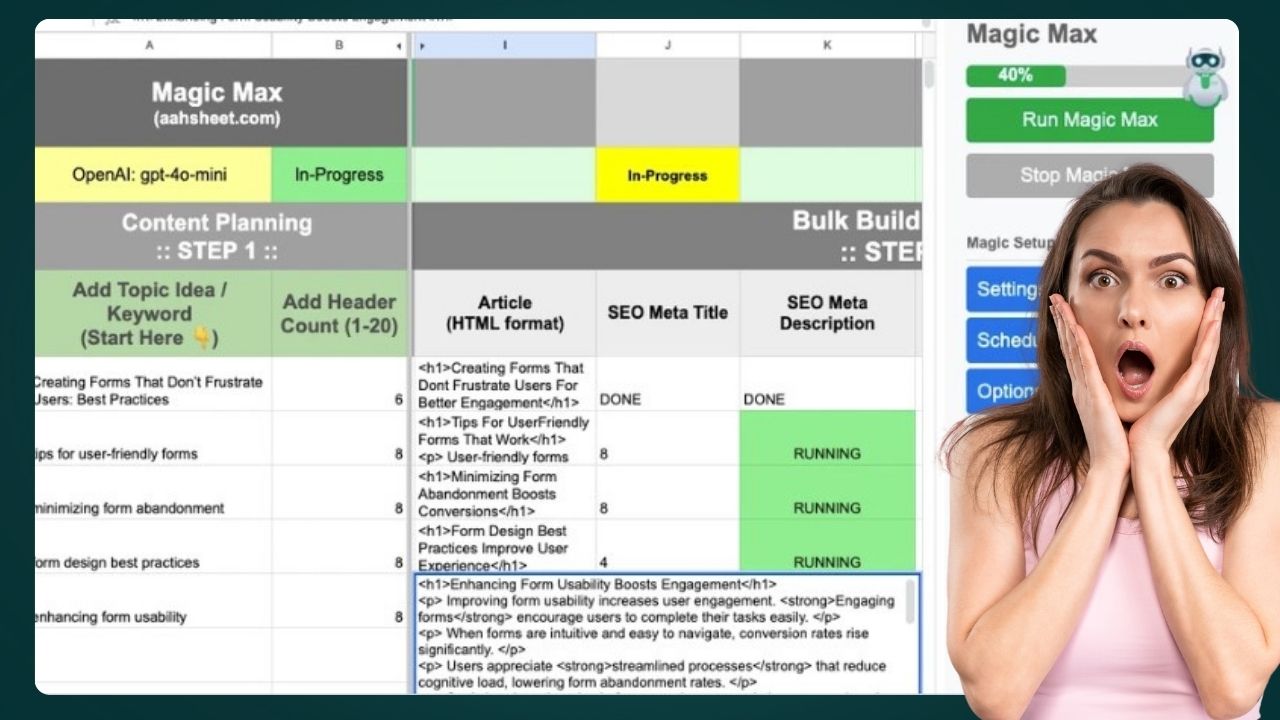
Task: Select the Creating Forms That Don't Frustrate Users topic cell
Action: [153, 384]
